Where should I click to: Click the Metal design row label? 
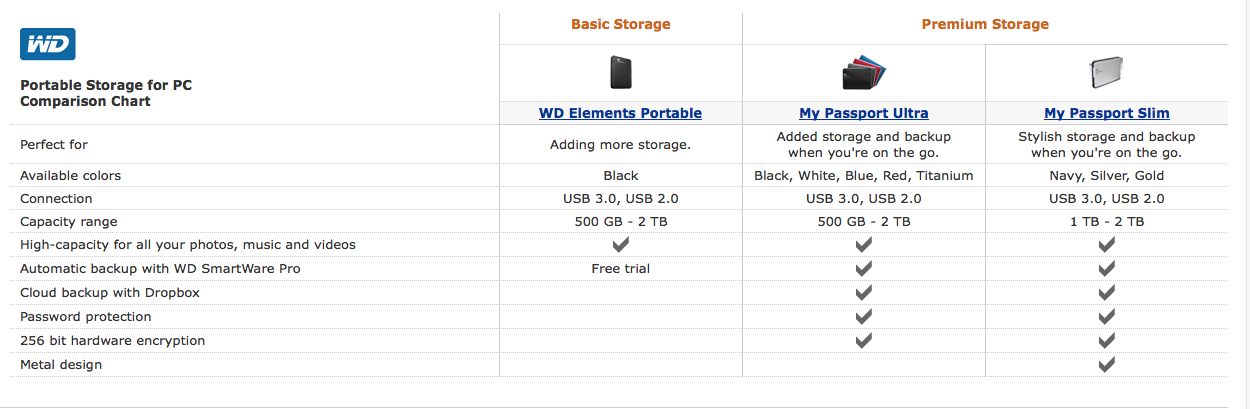61,365
